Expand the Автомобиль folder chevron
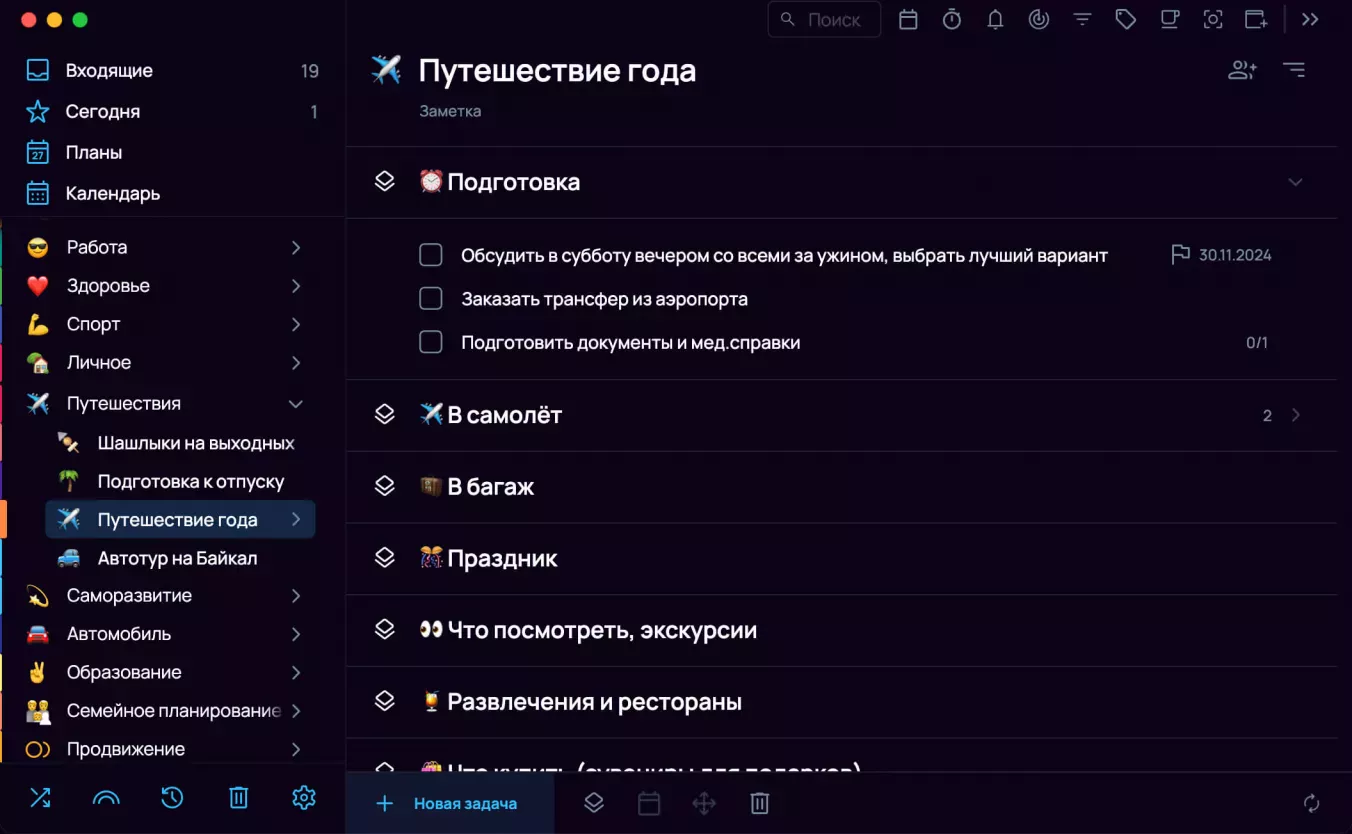This screenshot has width=1352, height=834. point(296,634)
